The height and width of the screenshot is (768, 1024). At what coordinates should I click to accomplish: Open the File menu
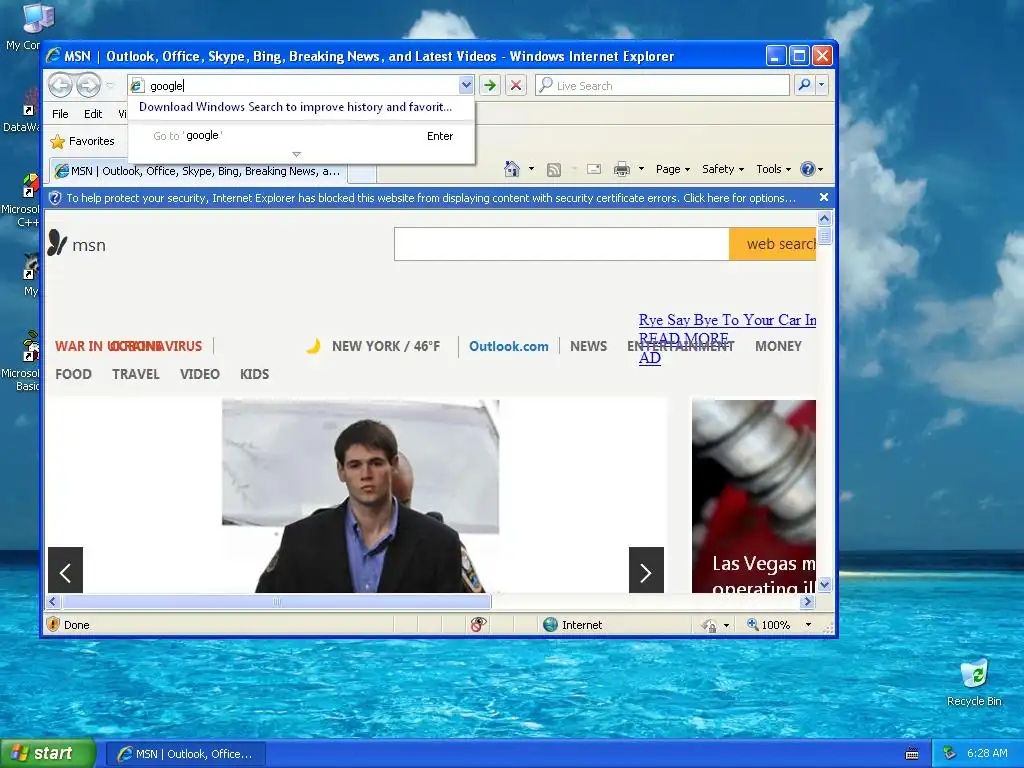[60, 114]
